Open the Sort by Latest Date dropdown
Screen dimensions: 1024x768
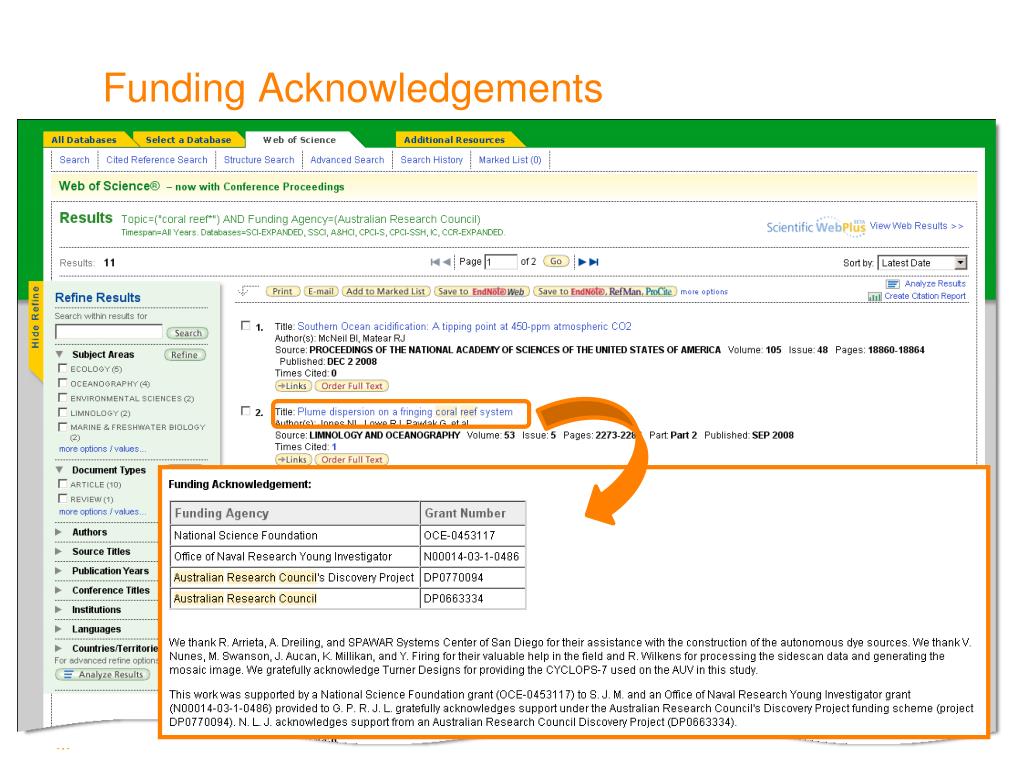pos(921,263)
